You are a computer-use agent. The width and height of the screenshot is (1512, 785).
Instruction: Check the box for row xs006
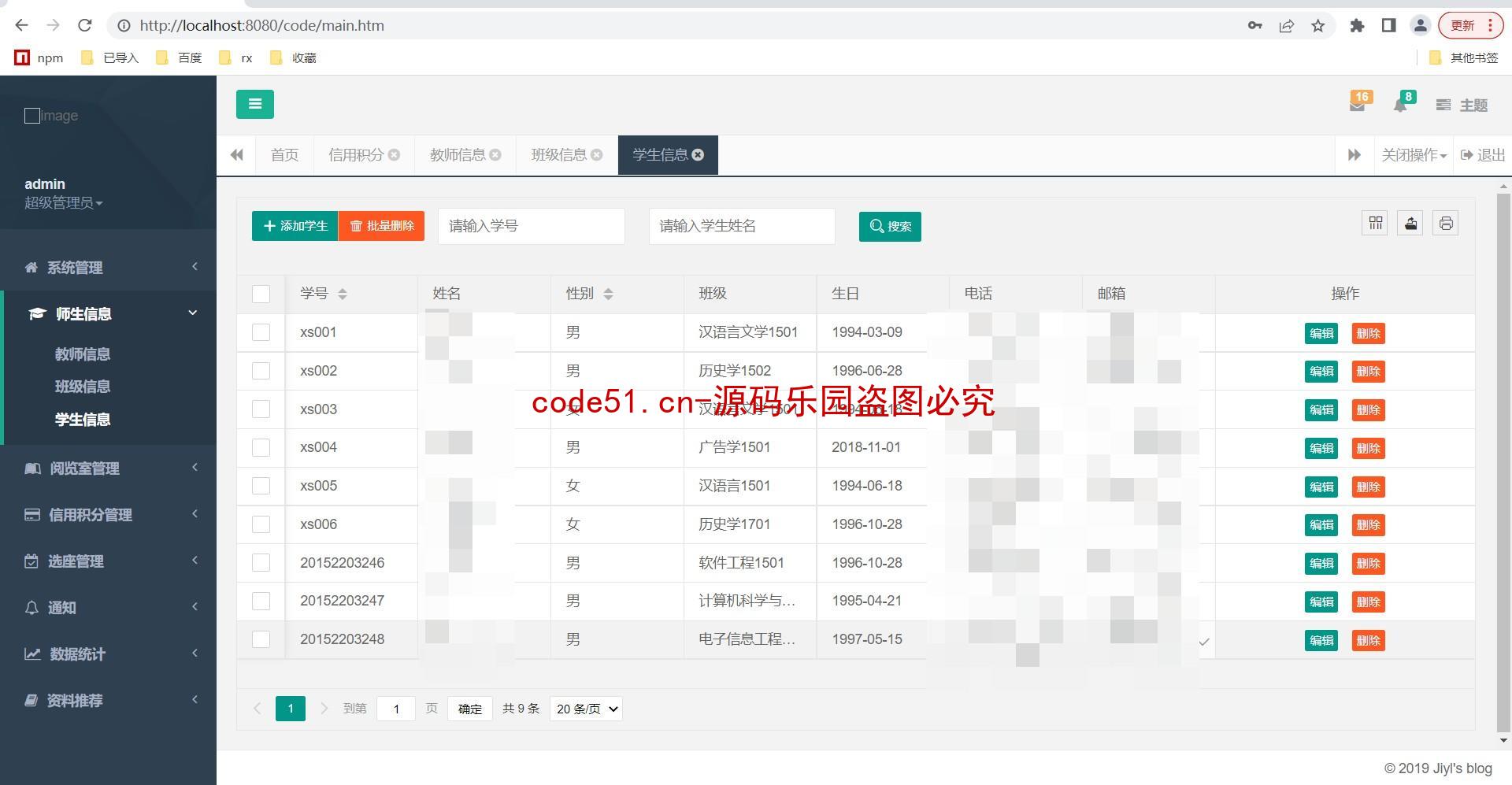(261, 524)
